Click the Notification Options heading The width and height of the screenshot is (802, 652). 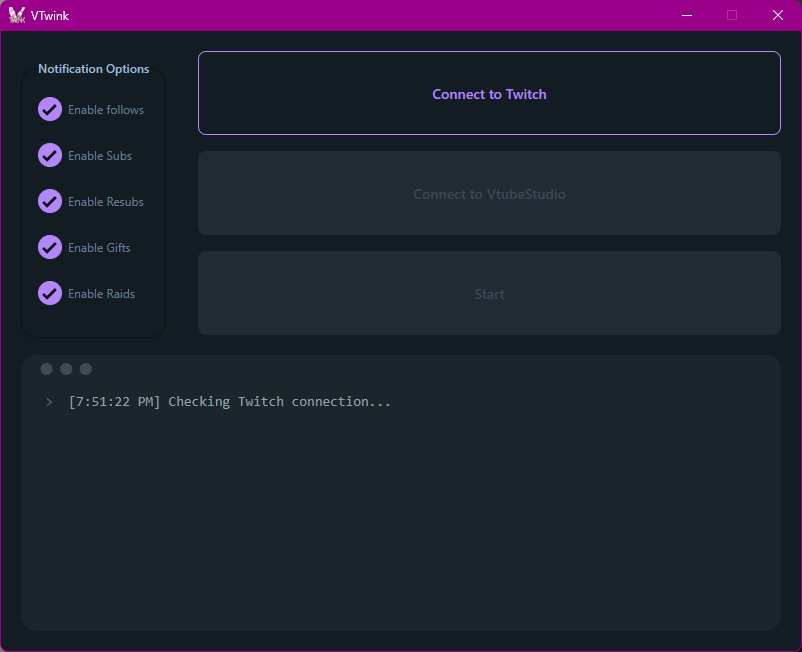pos(94,69)
